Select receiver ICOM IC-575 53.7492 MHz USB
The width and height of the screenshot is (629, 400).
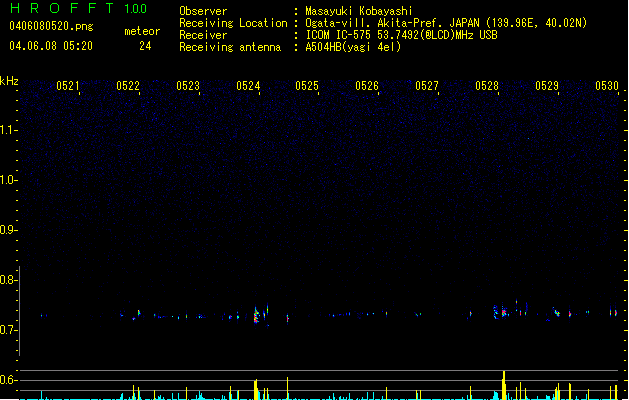click(x=401, y=35)
